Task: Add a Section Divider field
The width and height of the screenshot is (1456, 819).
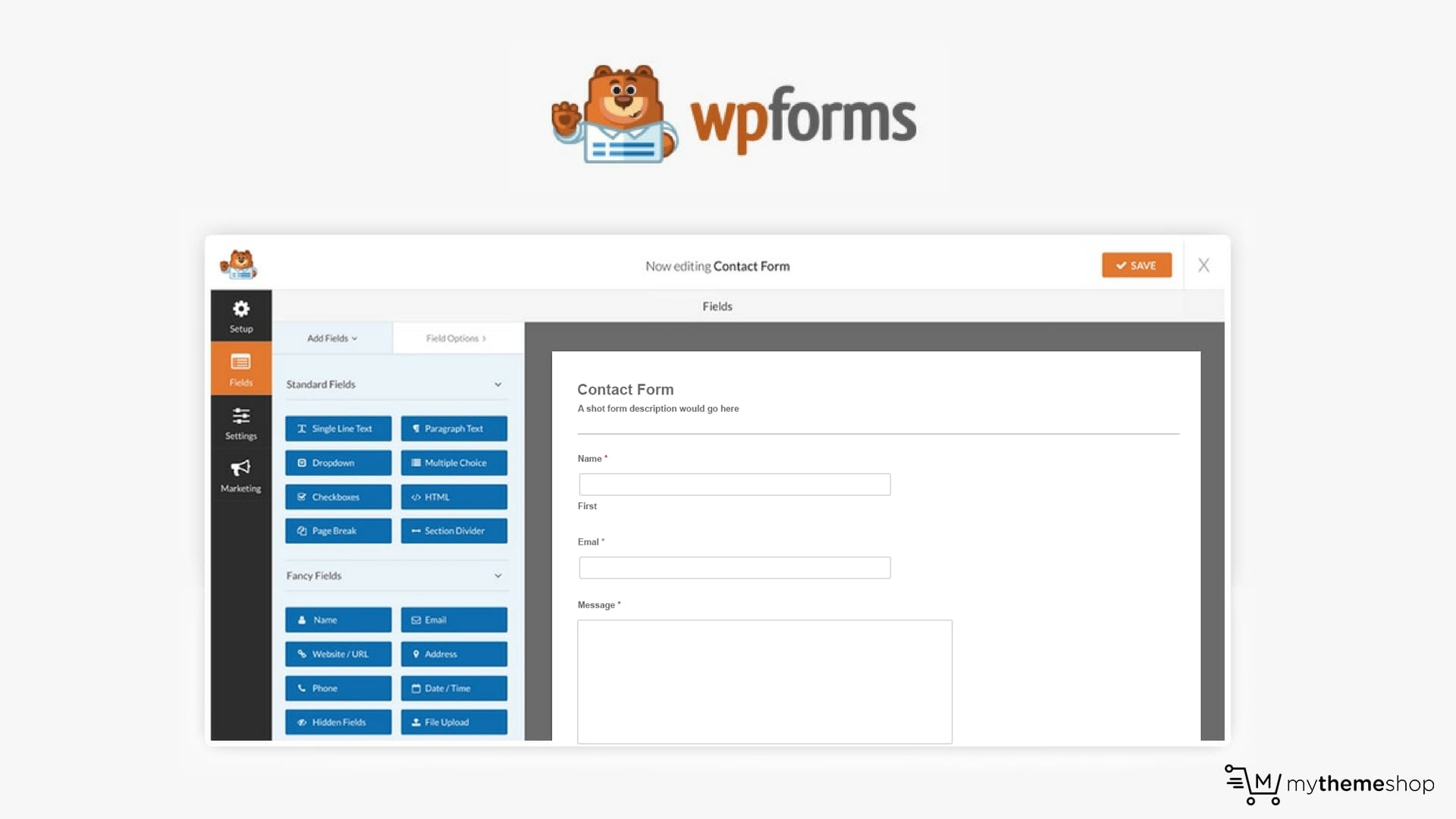Action: (454, 531)
